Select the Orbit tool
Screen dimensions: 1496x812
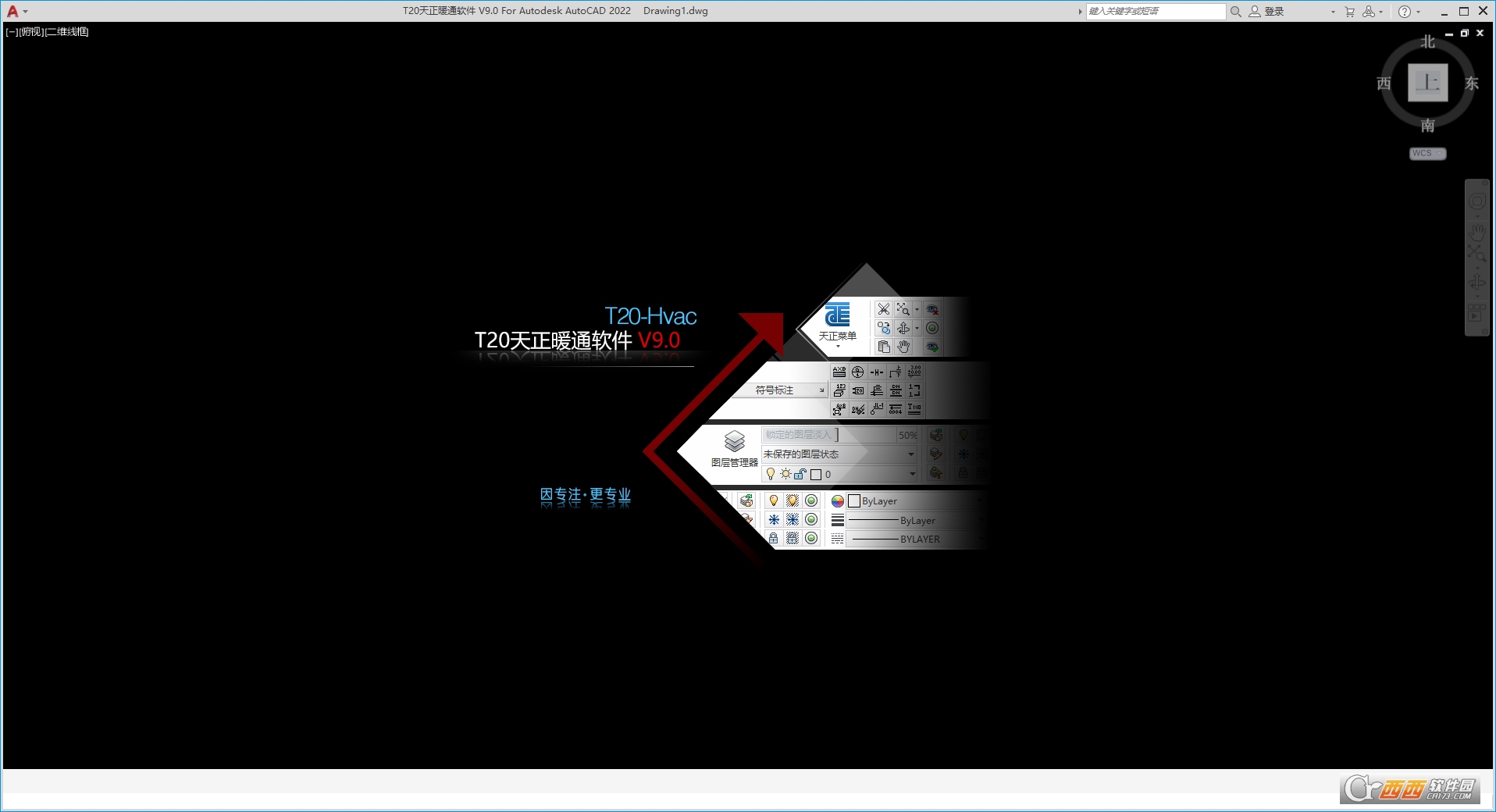1477,282
